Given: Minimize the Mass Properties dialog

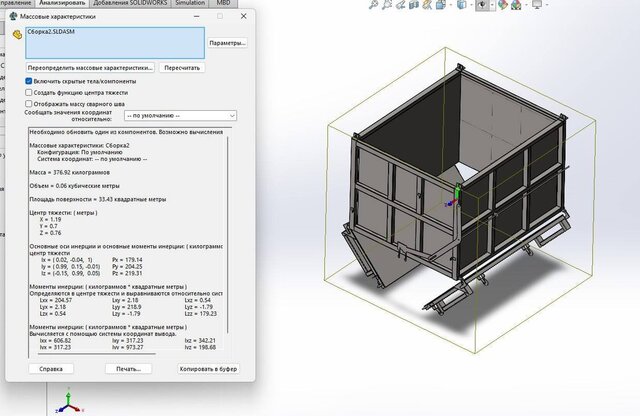Looking at the screenshot, I should tap(197, 16).
